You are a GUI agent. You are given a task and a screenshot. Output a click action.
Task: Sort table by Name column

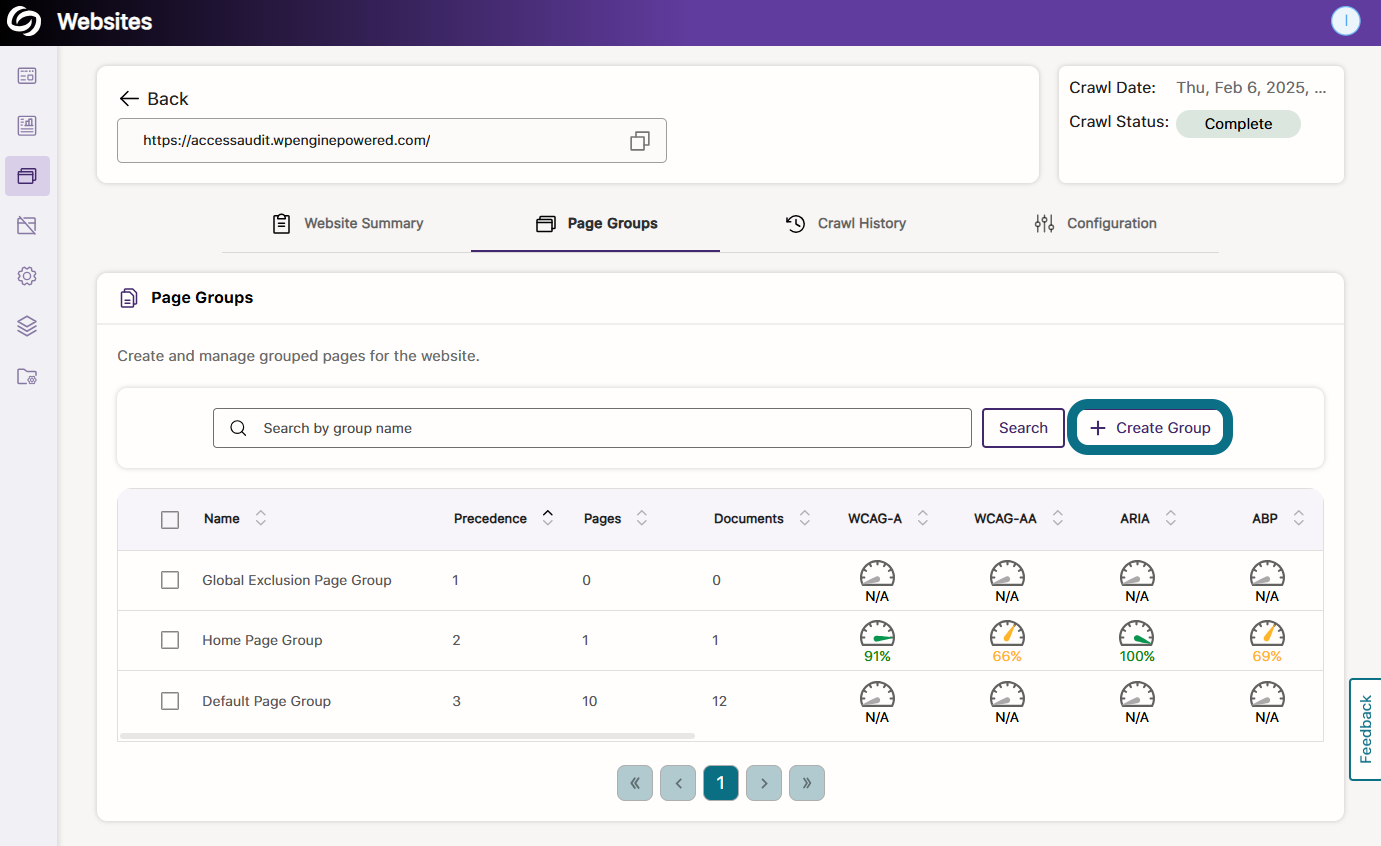261,518
